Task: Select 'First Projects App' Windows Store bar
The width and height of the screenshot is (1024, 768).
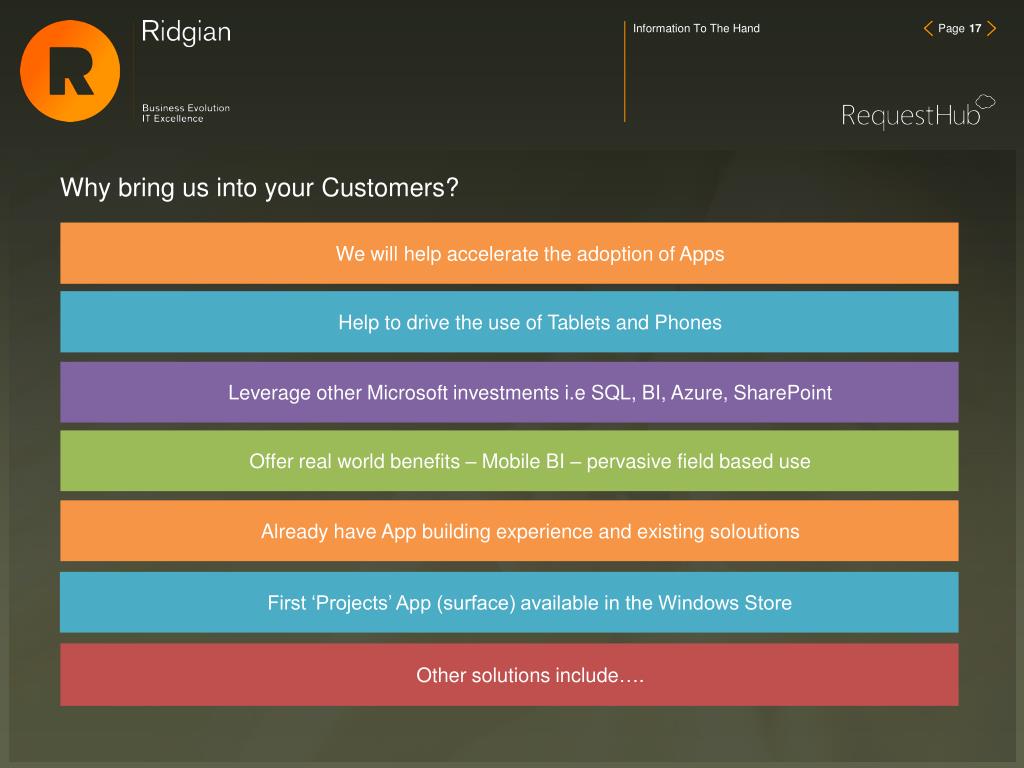Action: pos(509,602)
